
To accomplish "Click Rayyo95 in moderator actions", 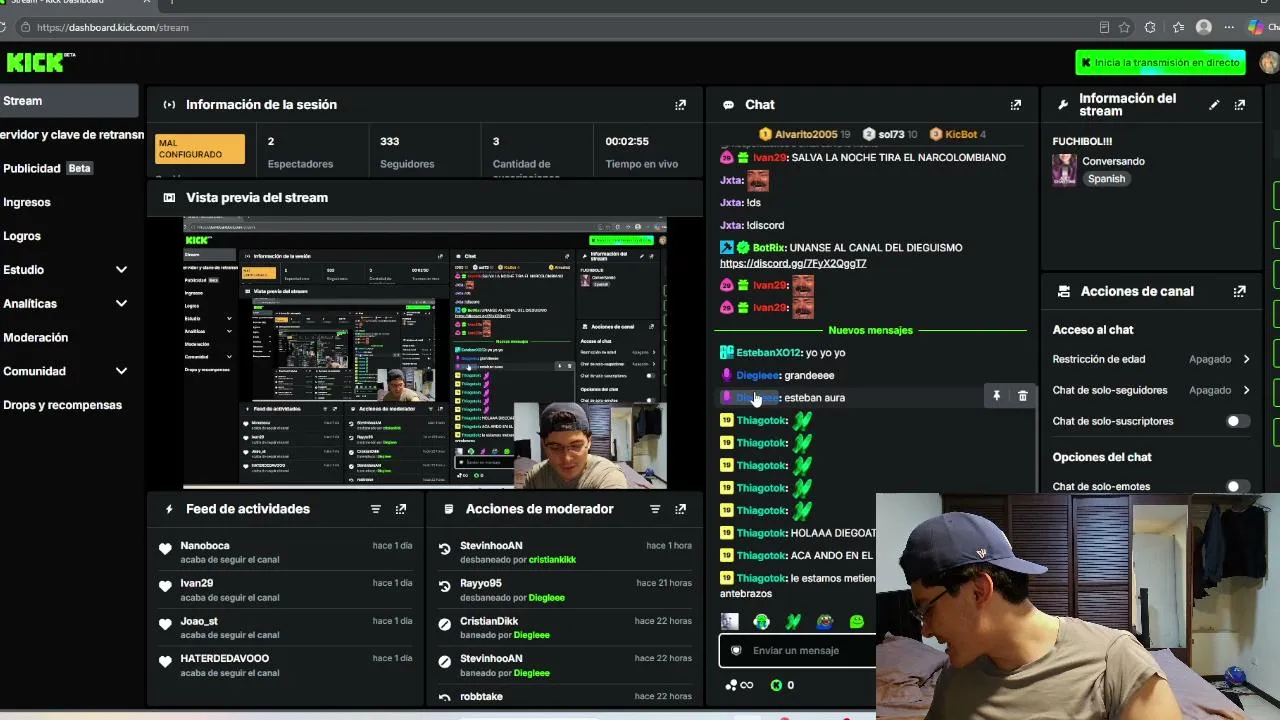I will 481,584.
